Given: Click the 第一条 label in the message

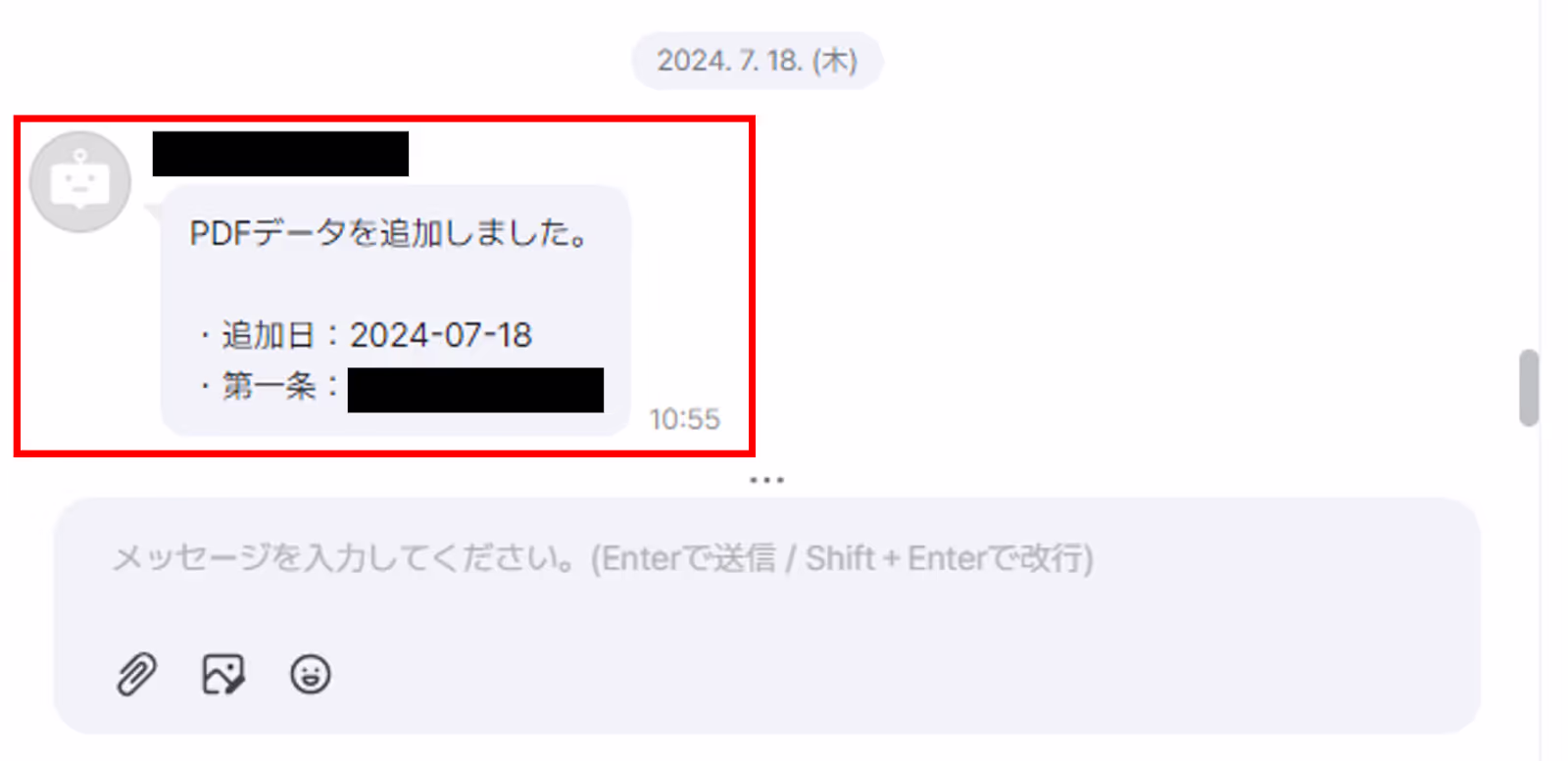Looking at the screenshot, I should tap(269, 386).
